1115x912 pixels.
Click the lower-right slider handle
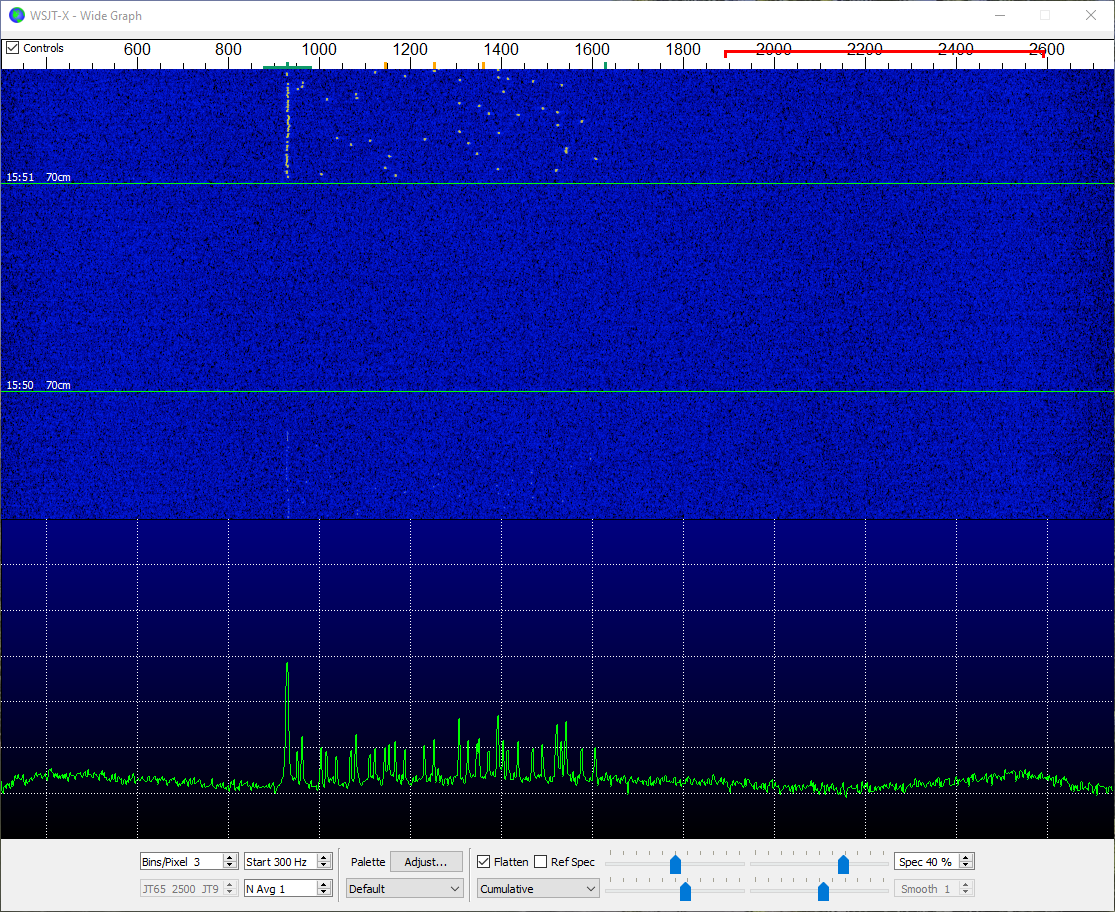(823, 891)
